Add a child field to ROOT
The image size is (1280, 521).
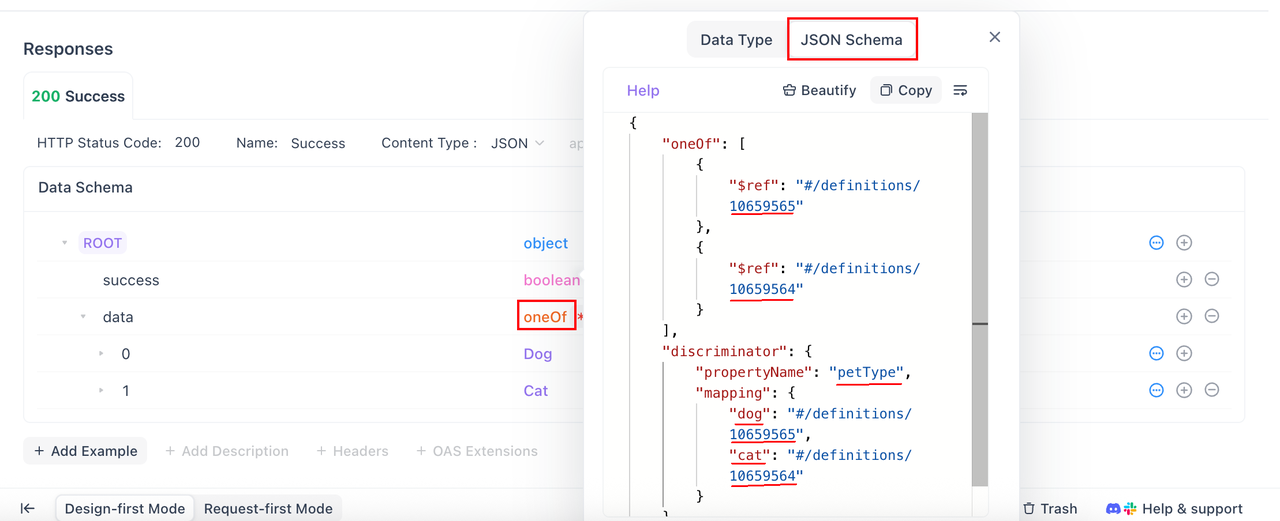click(x=1184, y=243)
